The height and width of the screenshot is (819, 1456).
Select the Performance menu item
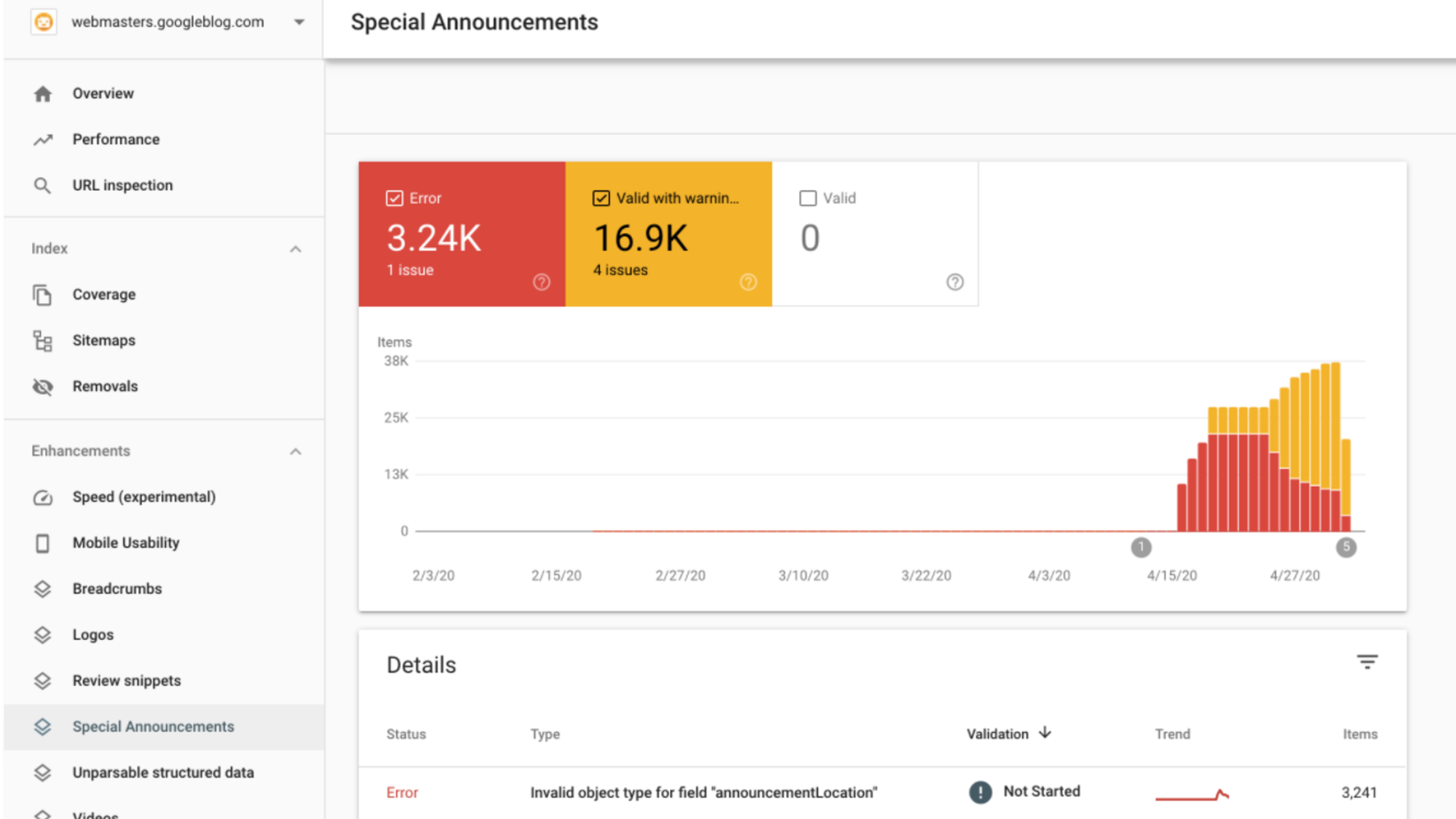click(x=116, y=139)
